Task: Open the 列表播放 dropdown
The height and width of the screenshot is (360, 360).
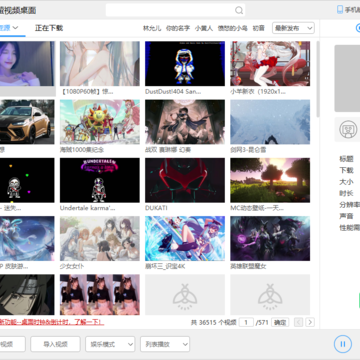Action: click(165, 344)
